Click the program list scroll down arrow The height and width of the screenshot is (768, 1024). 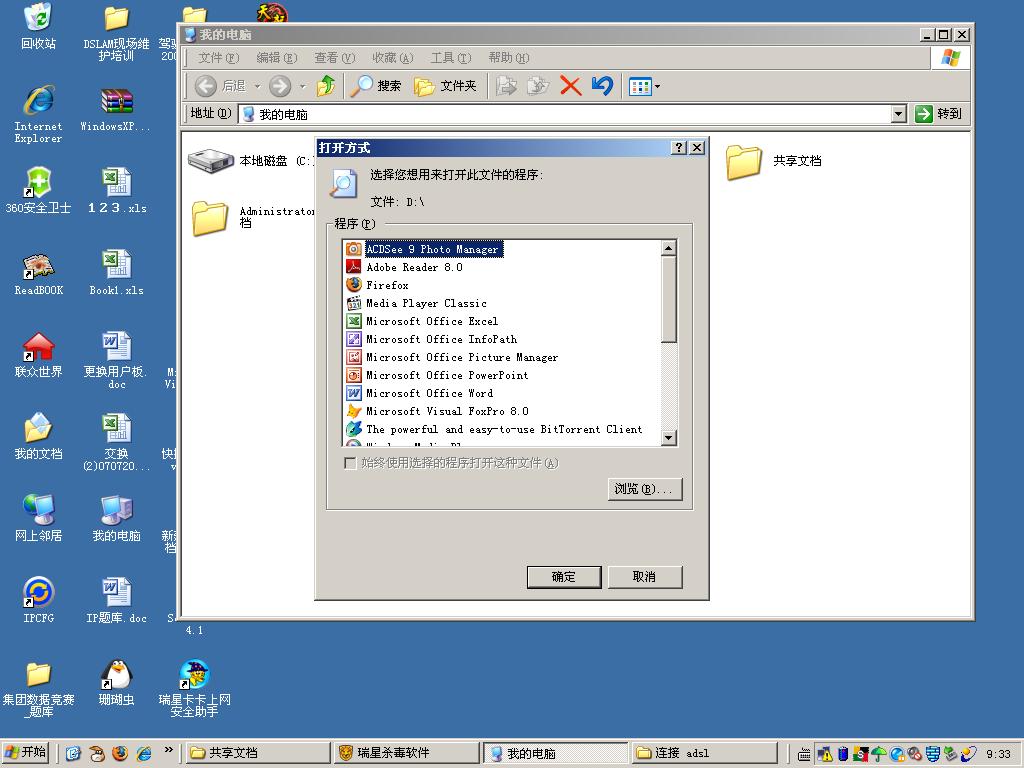[668, 438]
